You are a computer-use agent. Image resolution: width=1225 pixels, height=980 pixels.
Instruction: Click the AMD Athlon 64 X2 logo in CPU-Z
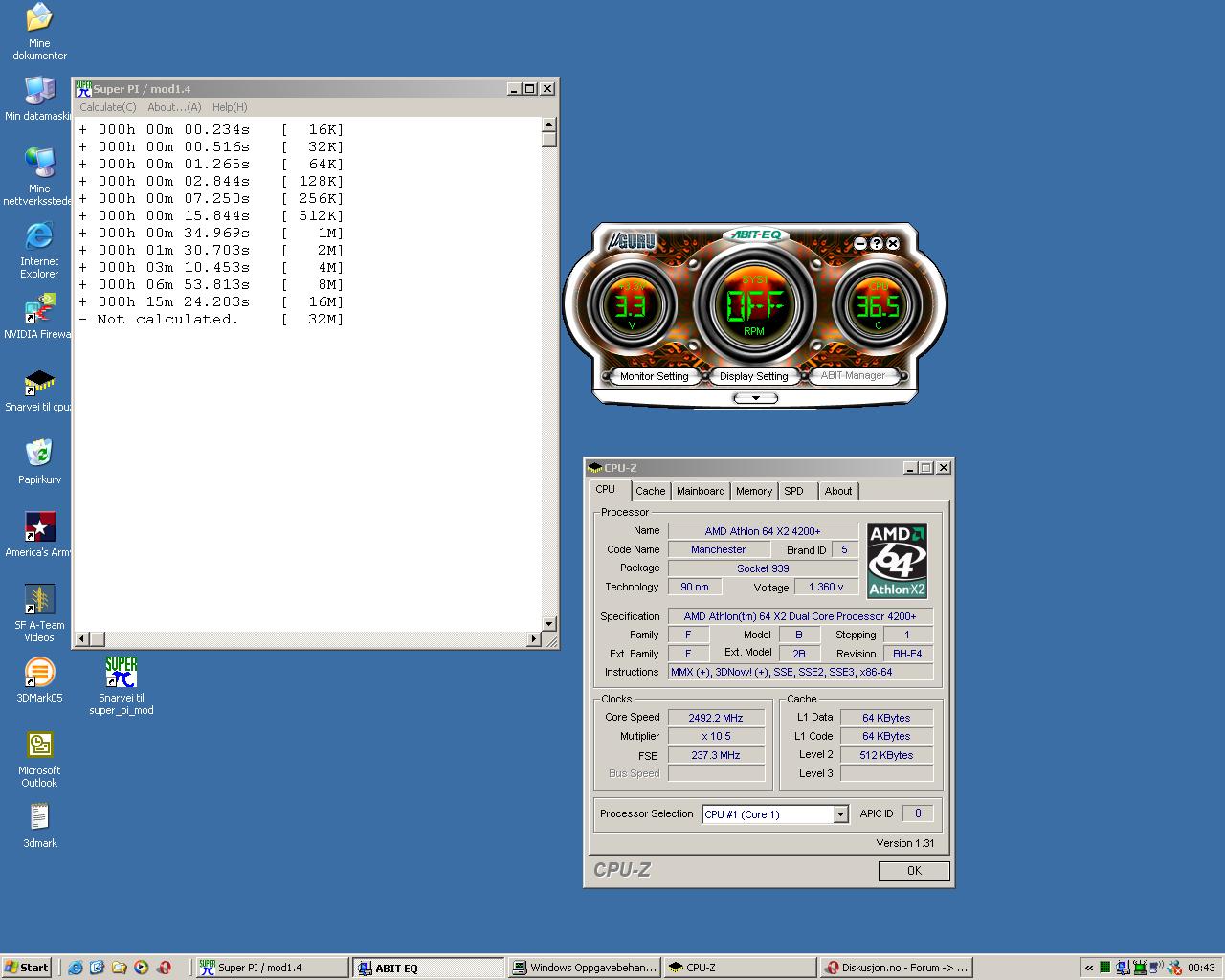[x=897, y=561]
